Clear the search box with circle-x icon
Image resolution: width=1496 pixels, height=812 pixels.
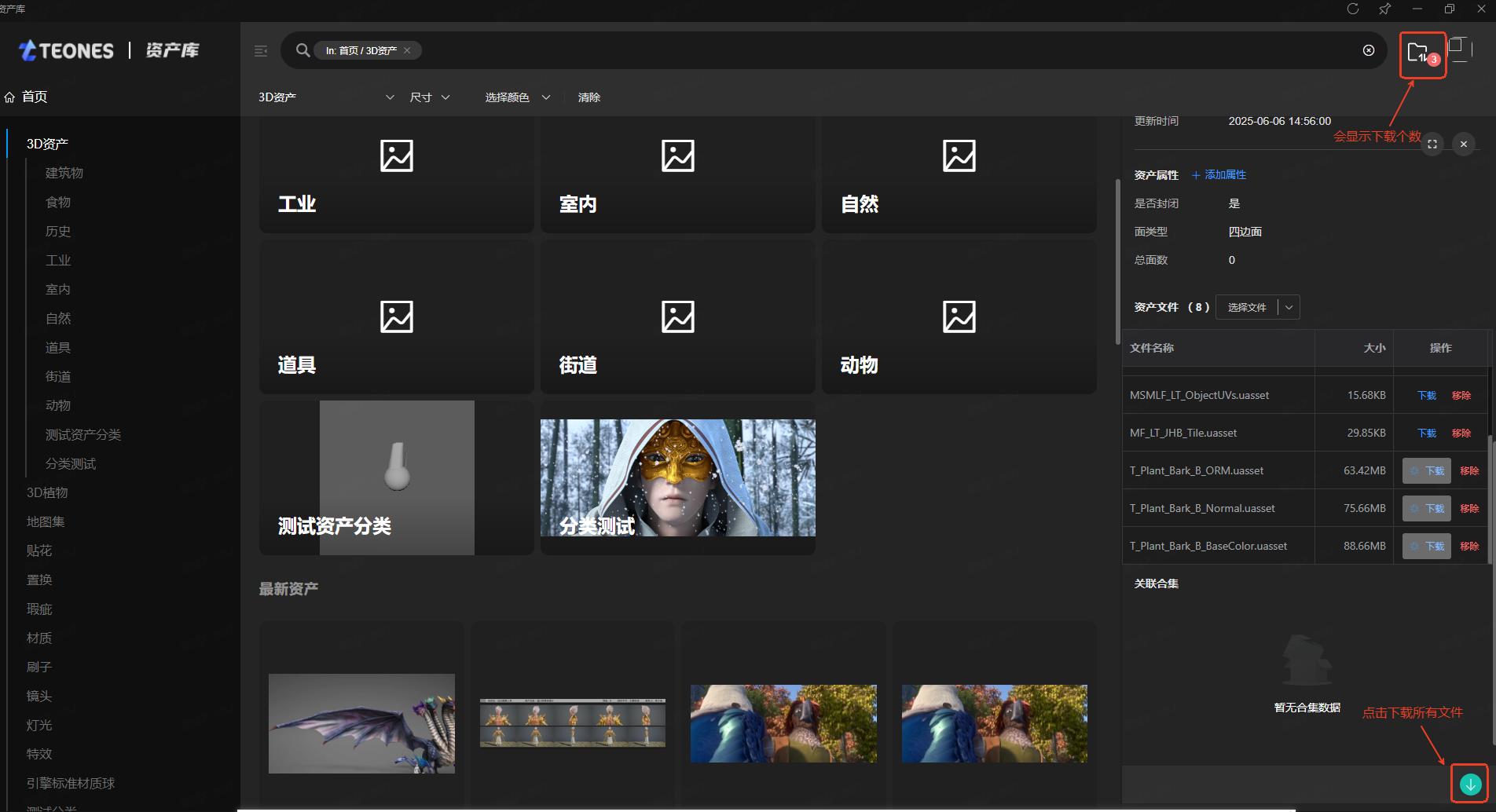pyautogui.click(x=1368, y=50)
